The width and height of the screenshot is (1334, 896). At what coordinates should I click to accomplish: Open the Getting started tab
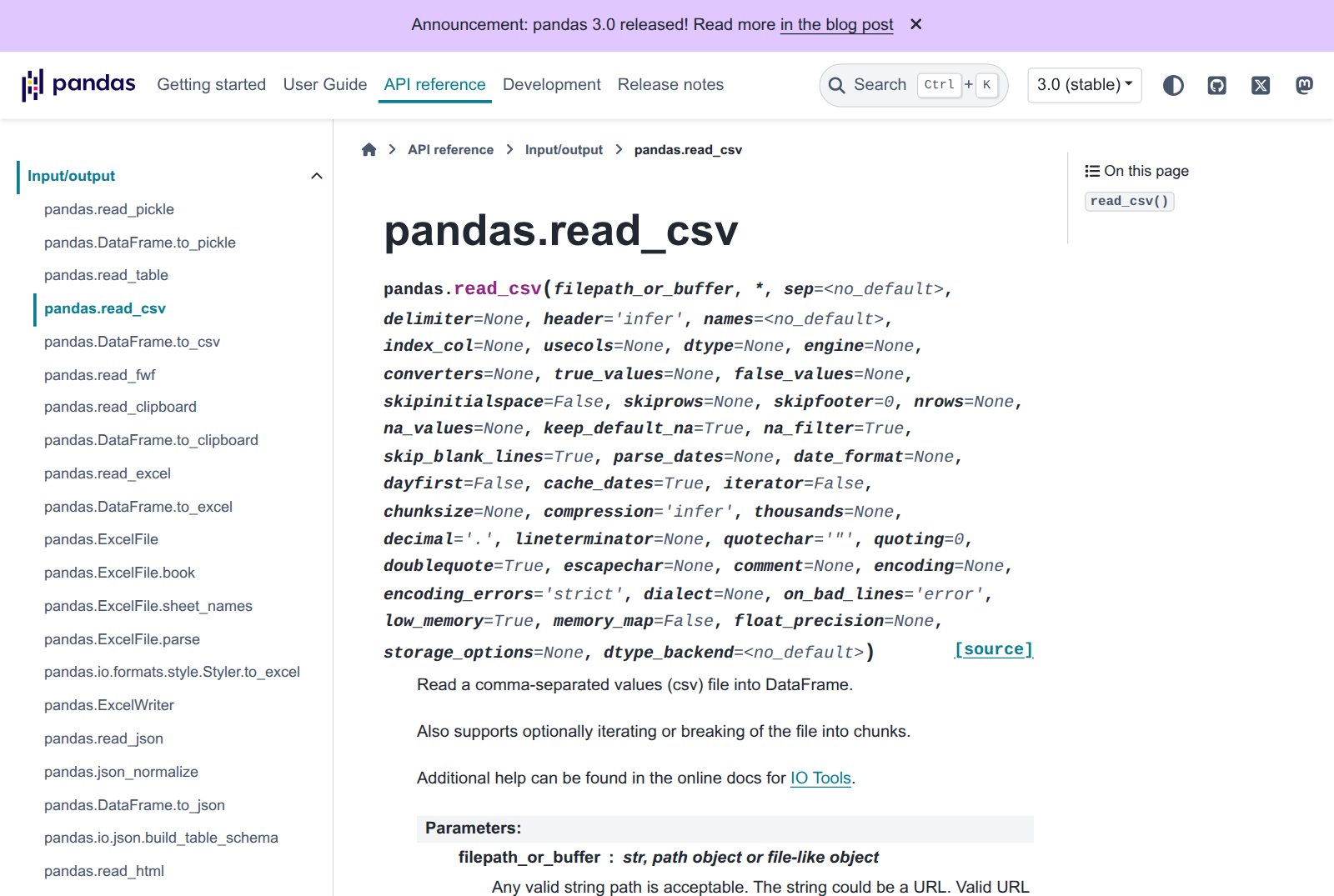(212, 84)
